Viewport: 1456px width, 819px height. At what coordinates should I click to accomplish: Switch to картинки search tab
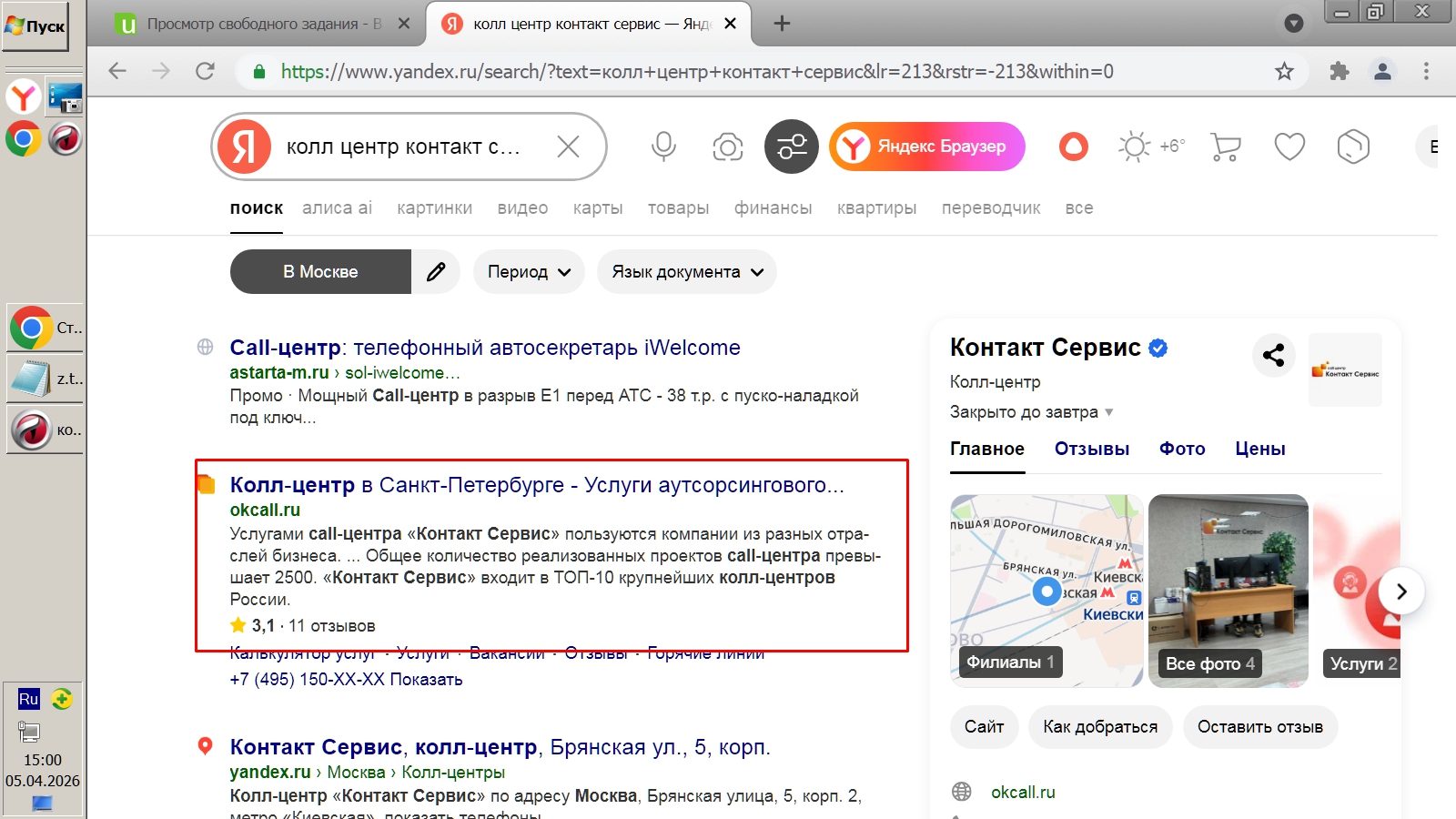[x=435, y=208]
